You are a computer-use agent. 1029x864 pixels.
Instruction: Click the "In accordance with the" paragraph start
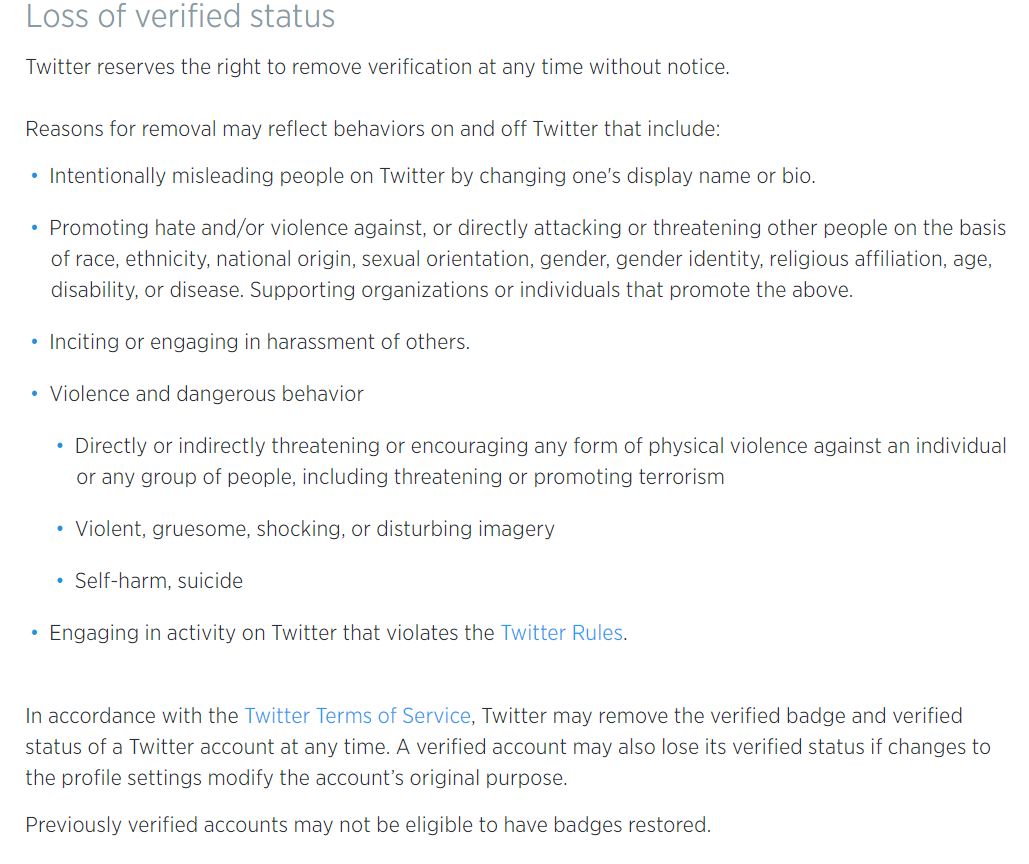[x=133, y=716]
